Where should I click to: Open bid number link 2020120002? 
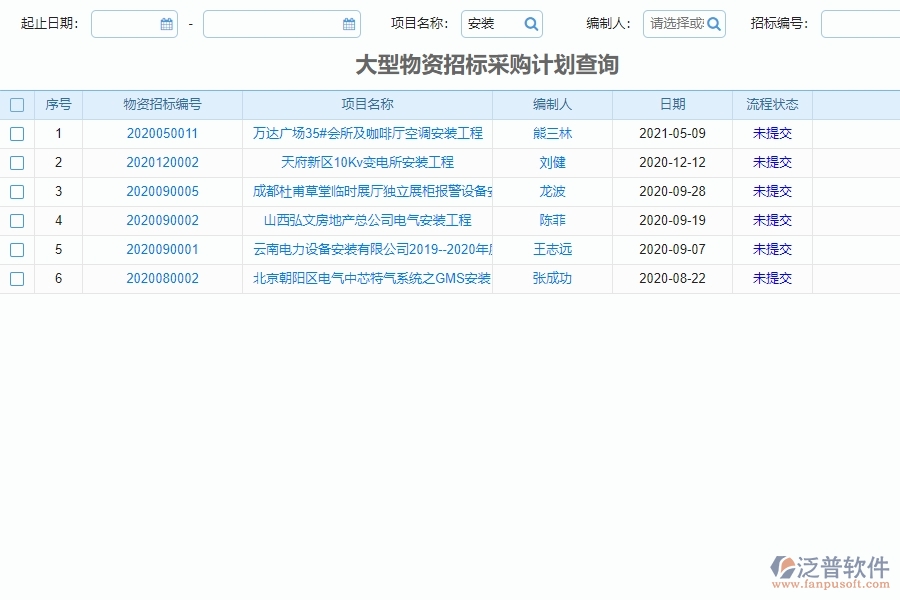[165, 162]
